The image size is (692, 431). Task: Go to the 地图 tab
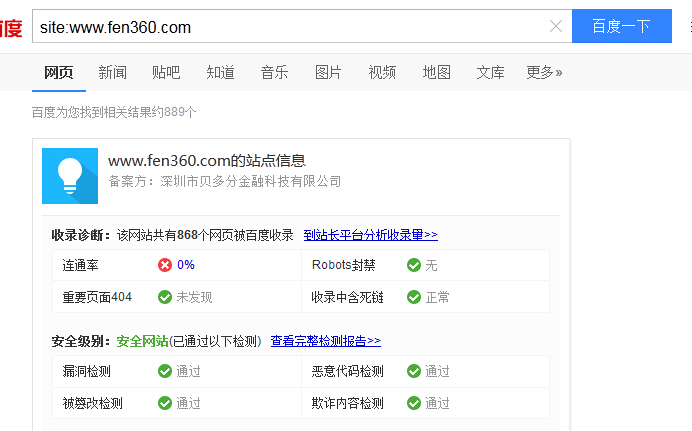pos(436,72)
